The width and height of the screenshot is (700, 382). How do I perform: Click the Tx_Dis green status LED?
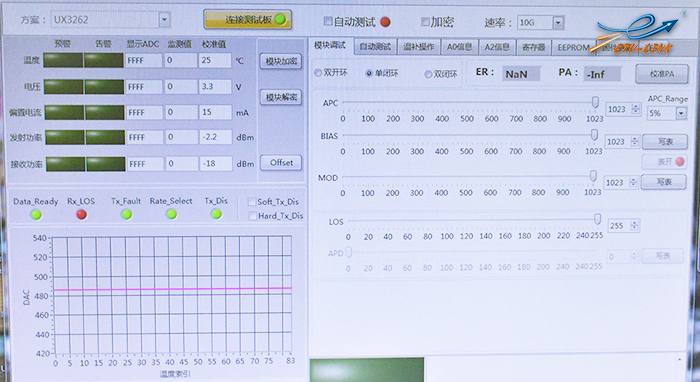(x=217, y=214)
